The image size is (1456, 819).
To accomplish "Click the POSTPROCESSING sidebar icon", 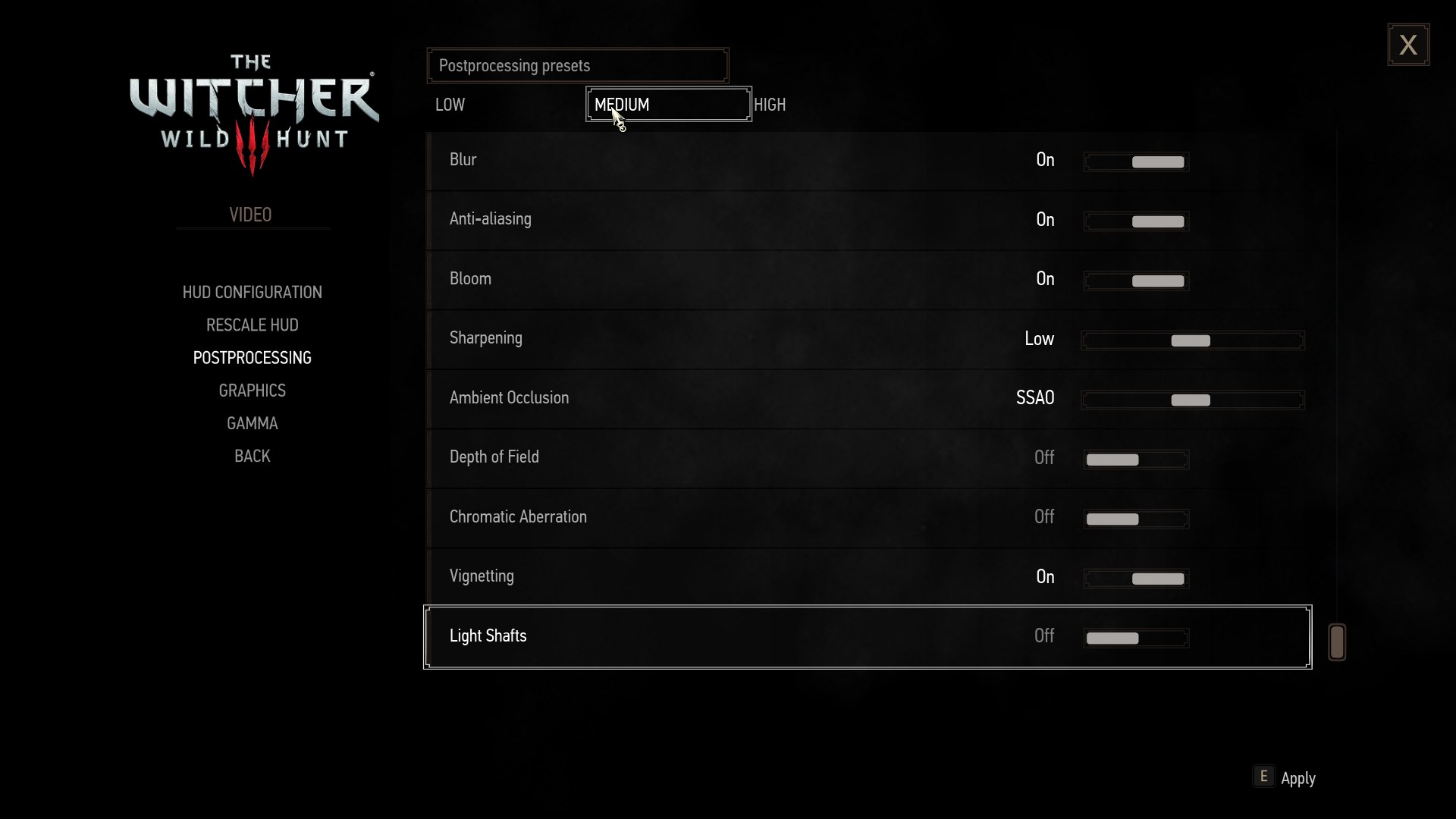I will click(x=252, y=357).
